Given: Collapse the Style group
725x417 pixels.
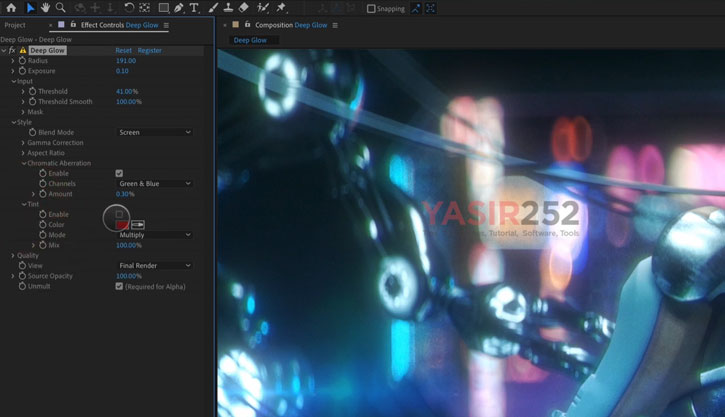Looking at the screenshot, I should click(13, 122).
